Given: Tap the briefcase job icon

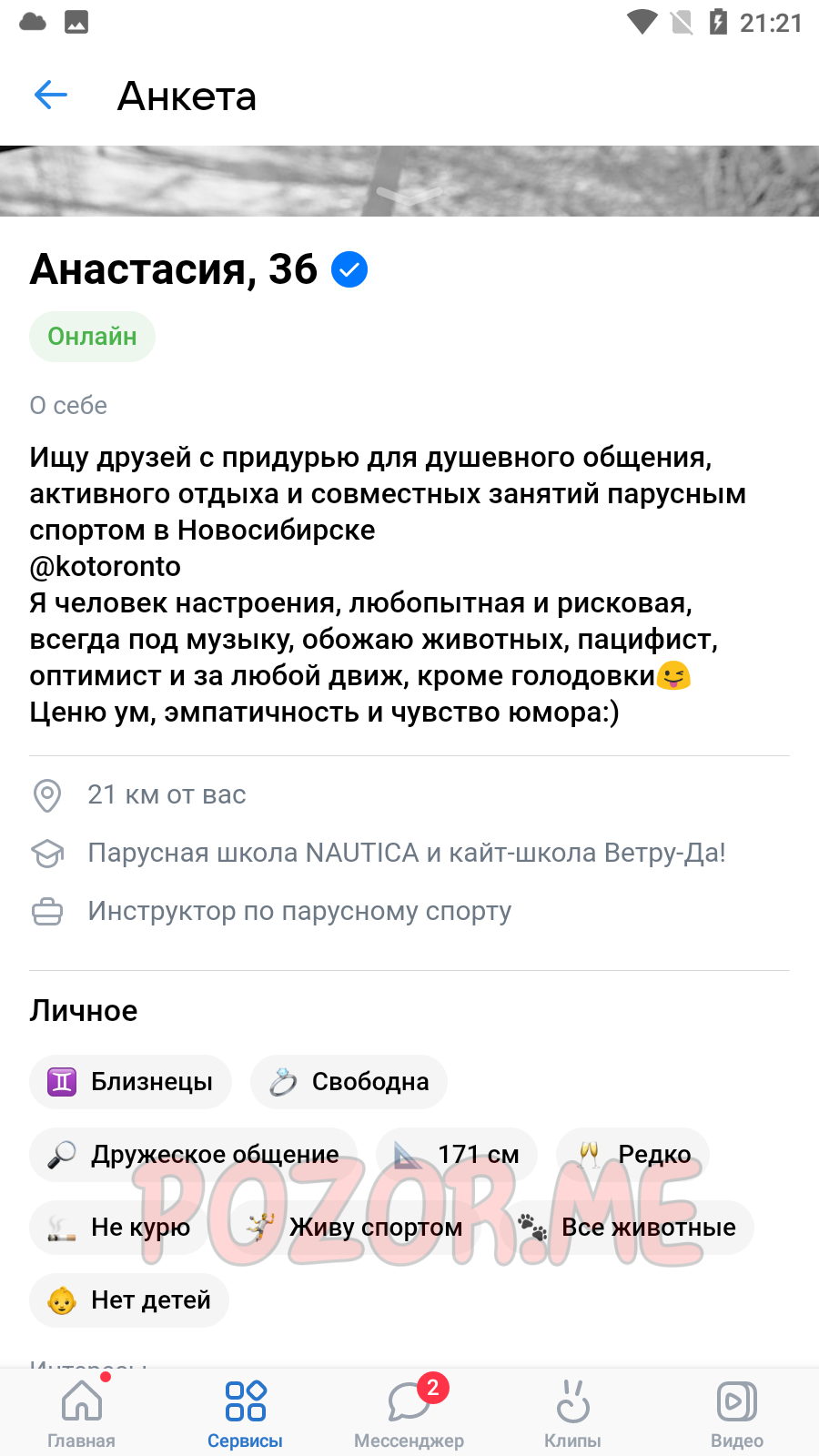Looking at the screenshot, I should tap(47, 912).
